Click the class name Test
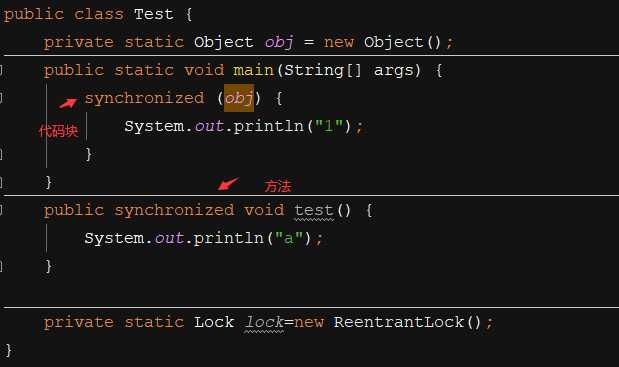The height and width of the screenshot is (367, 619). pyautogui.click(x=154, y=14)
